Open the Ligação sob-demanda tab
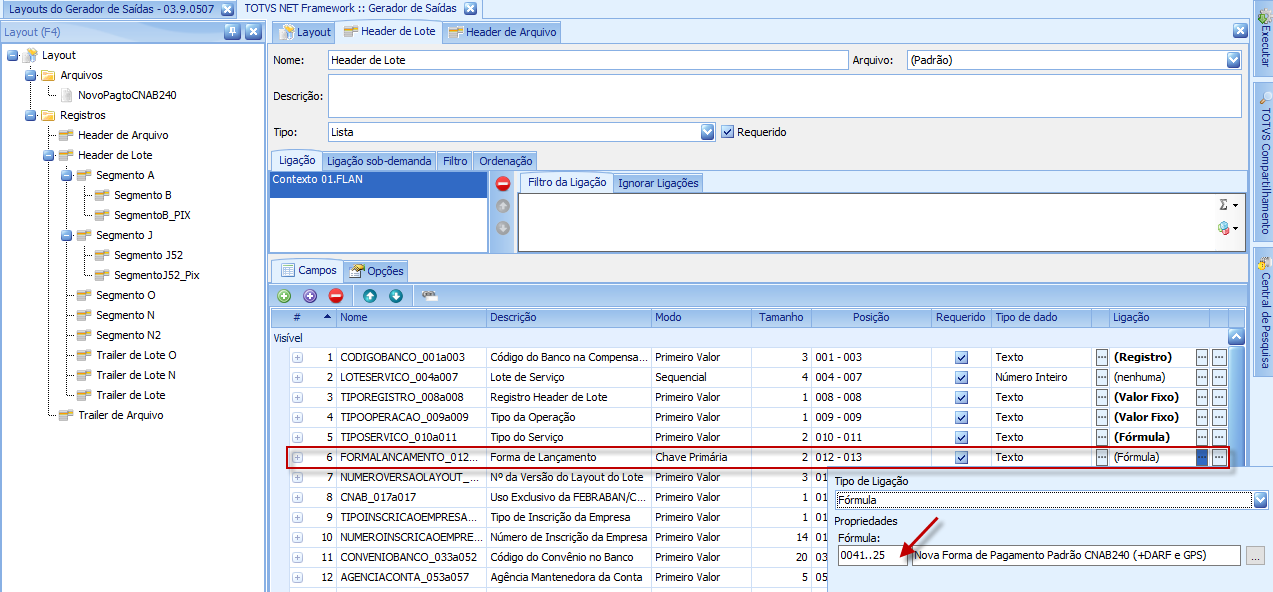Screen dimensions: 1273x592 click(x=379, y=160)
